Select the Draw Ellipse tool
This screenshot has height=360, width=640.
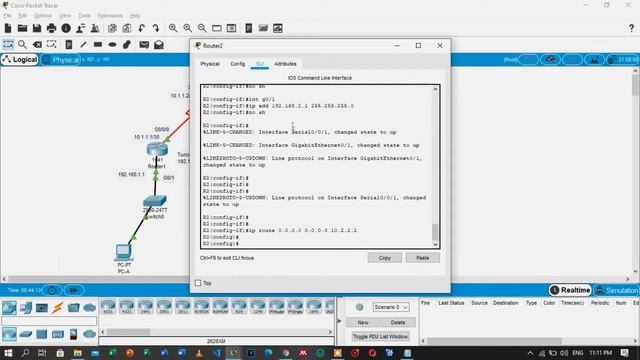coord(113,44)
